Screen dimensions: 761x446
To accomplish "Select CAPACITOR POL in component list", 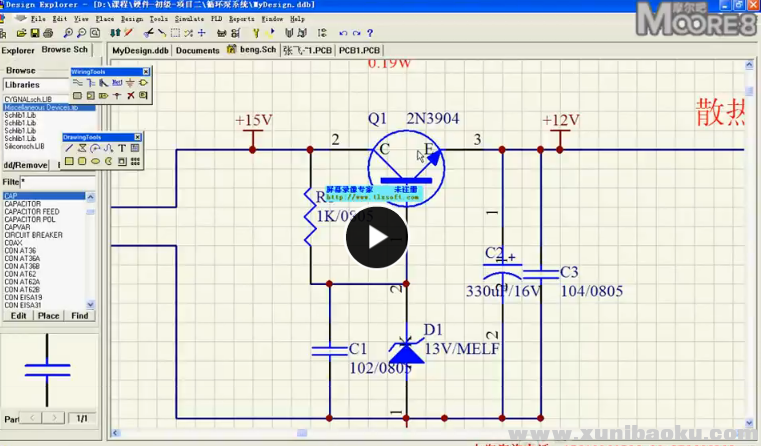I will [x=31, y=219].
